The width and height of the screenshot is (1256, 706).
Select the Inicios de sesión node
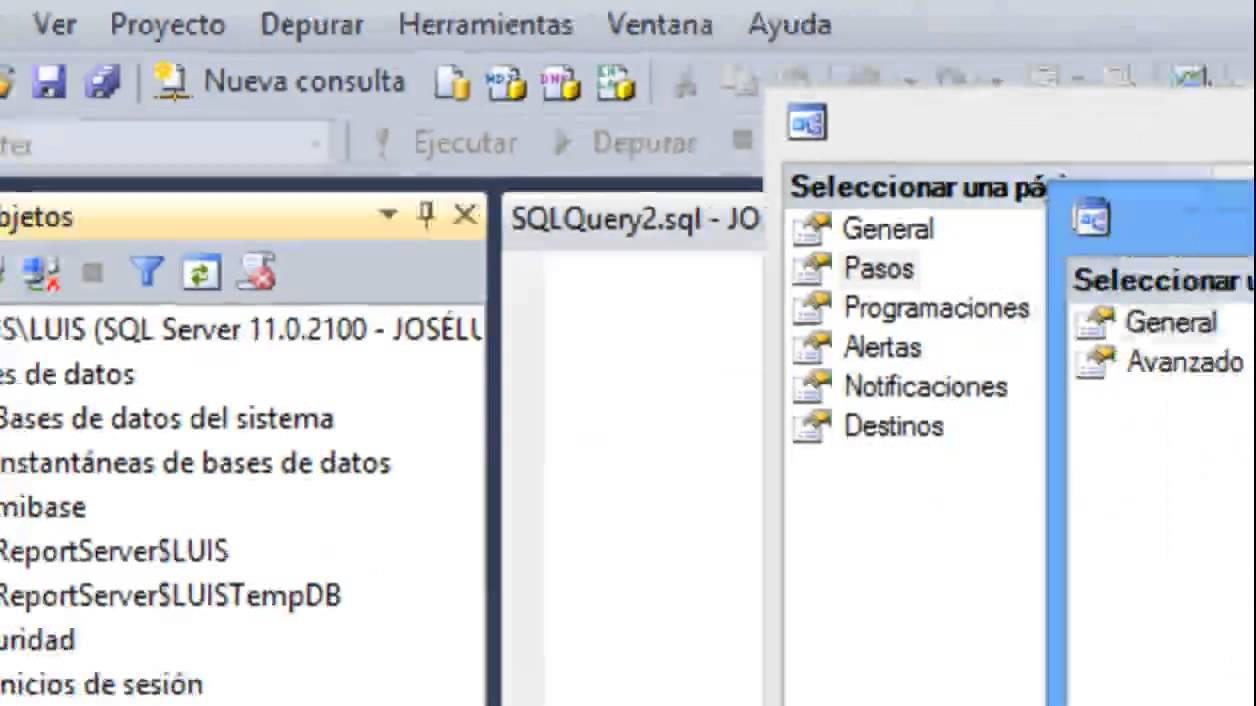(101, 684)
